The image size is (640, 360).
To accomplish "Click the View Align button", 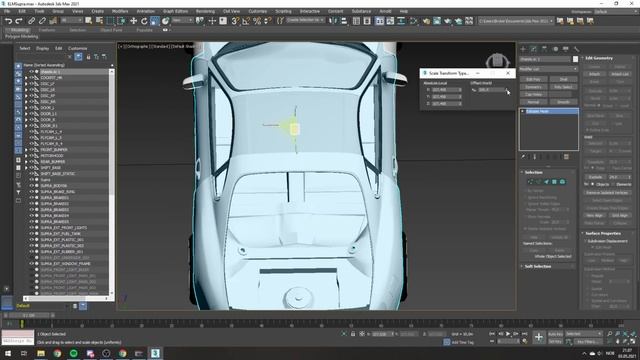I will coord(594,215).
